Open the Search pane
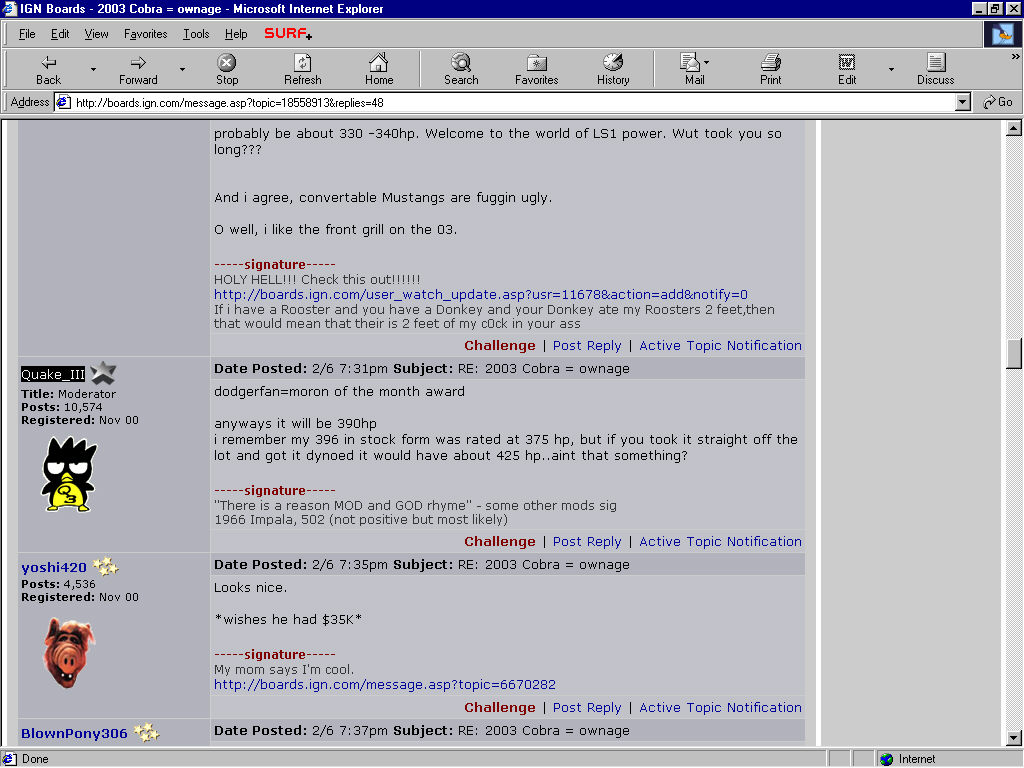 pos(461,70)
